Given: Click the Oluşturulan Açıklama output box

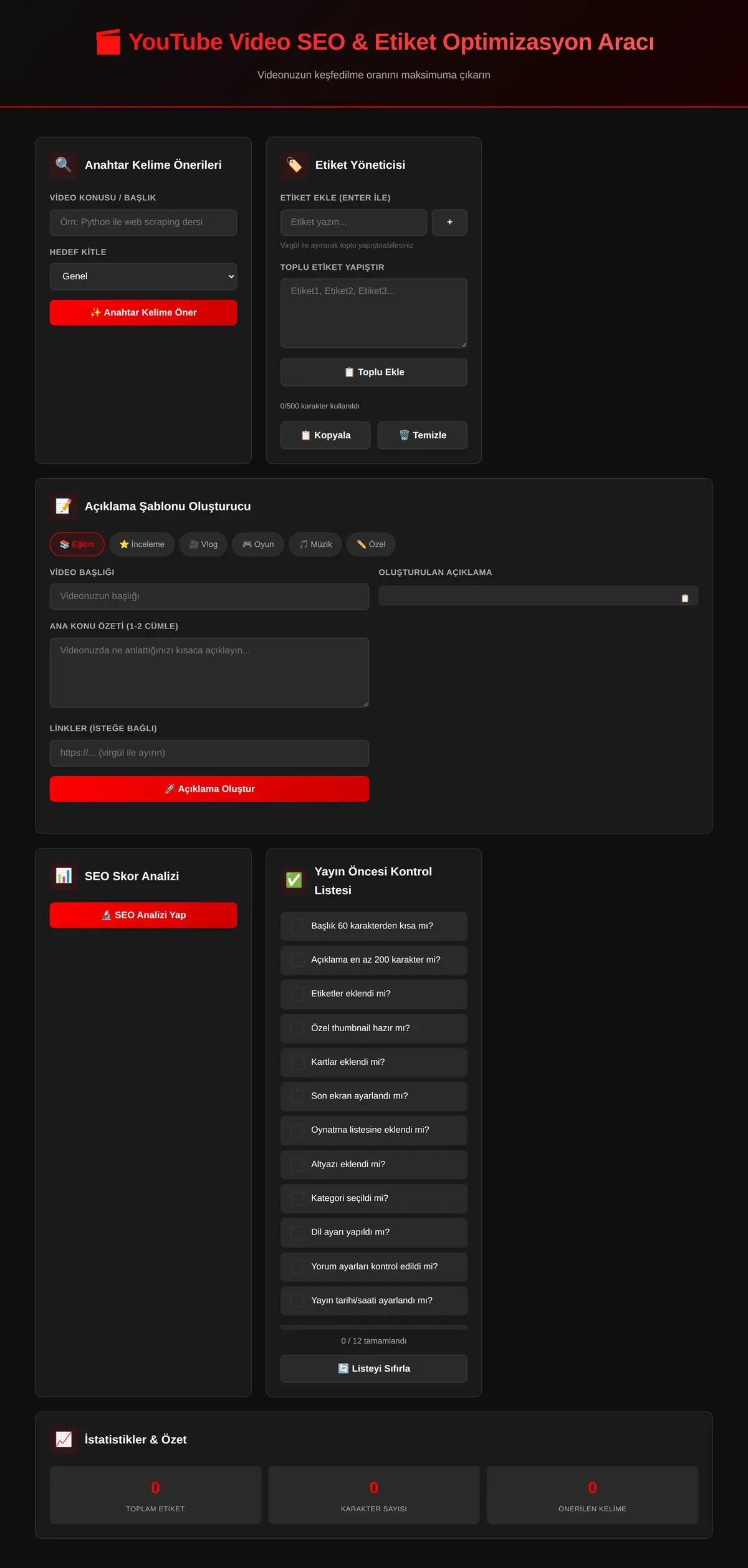Looking at the screenshot, I should [539, 595].
